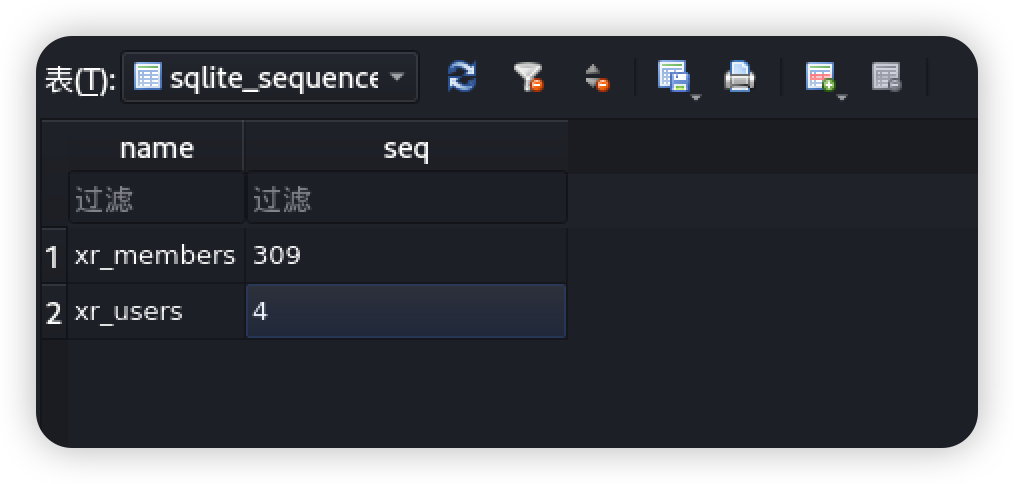Screen dimensions: 1014x484
Task: Clear all filters with the funnel icon
Action: pyautogui.click(x=528, y=77)
